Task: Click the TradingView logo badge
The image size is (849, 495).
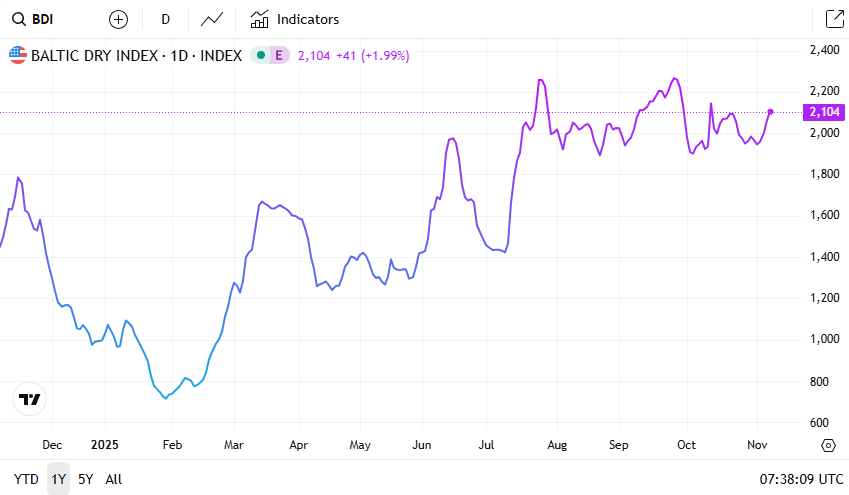Action: point(30,399)
